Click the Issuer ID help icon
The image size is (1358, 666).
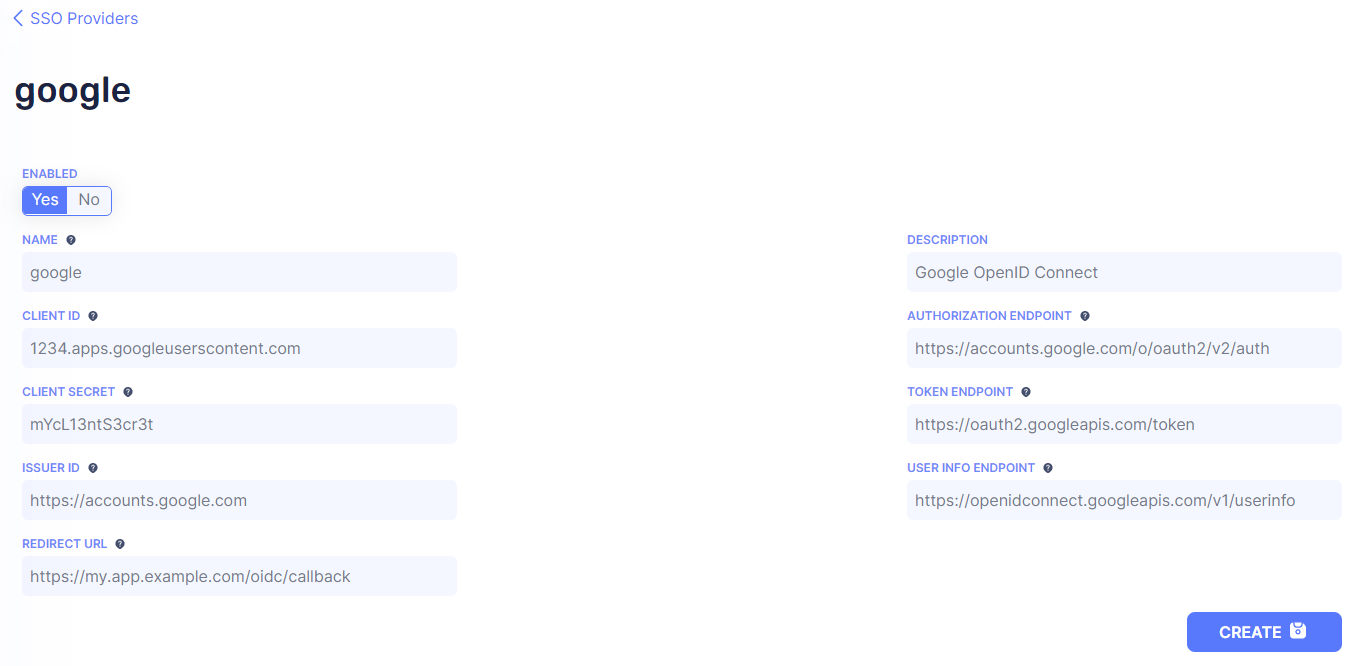93,468
